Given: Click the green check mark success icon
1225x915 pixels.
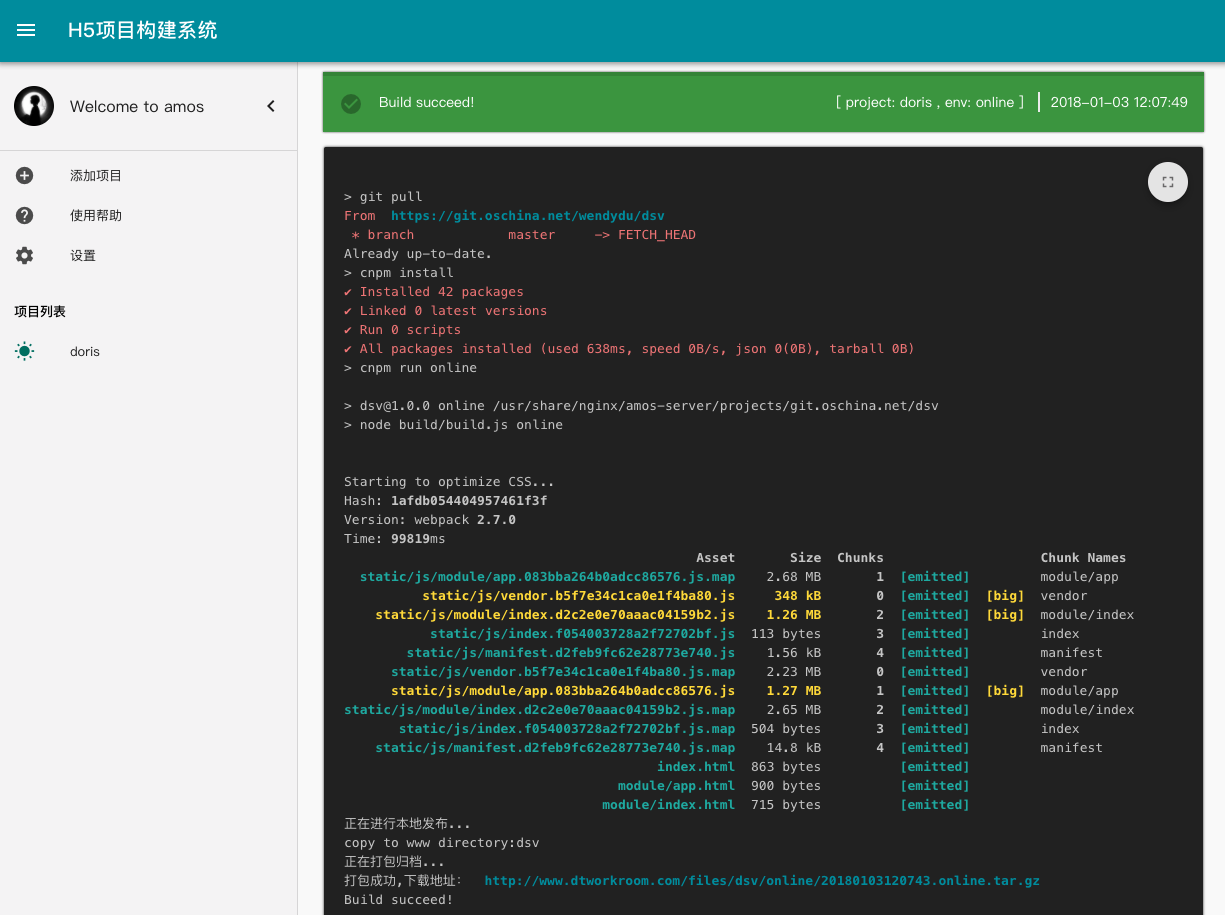Looking at the screenshot, I should click(x=351, y=103).
